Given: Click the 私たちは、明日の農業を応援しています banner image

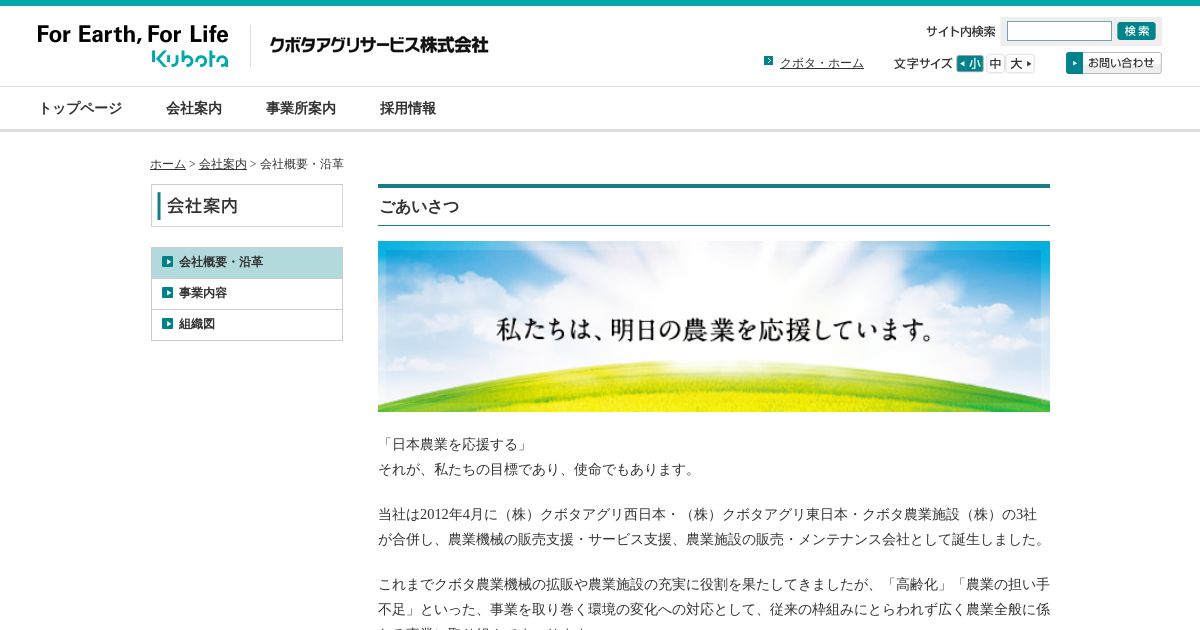Looking at the screenshot, I should click(714, 326).
